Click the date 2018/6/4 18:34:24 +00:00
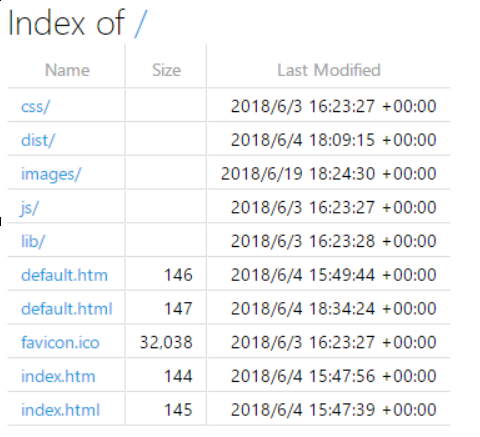The image size is (480, 437). tap(334, 309)
